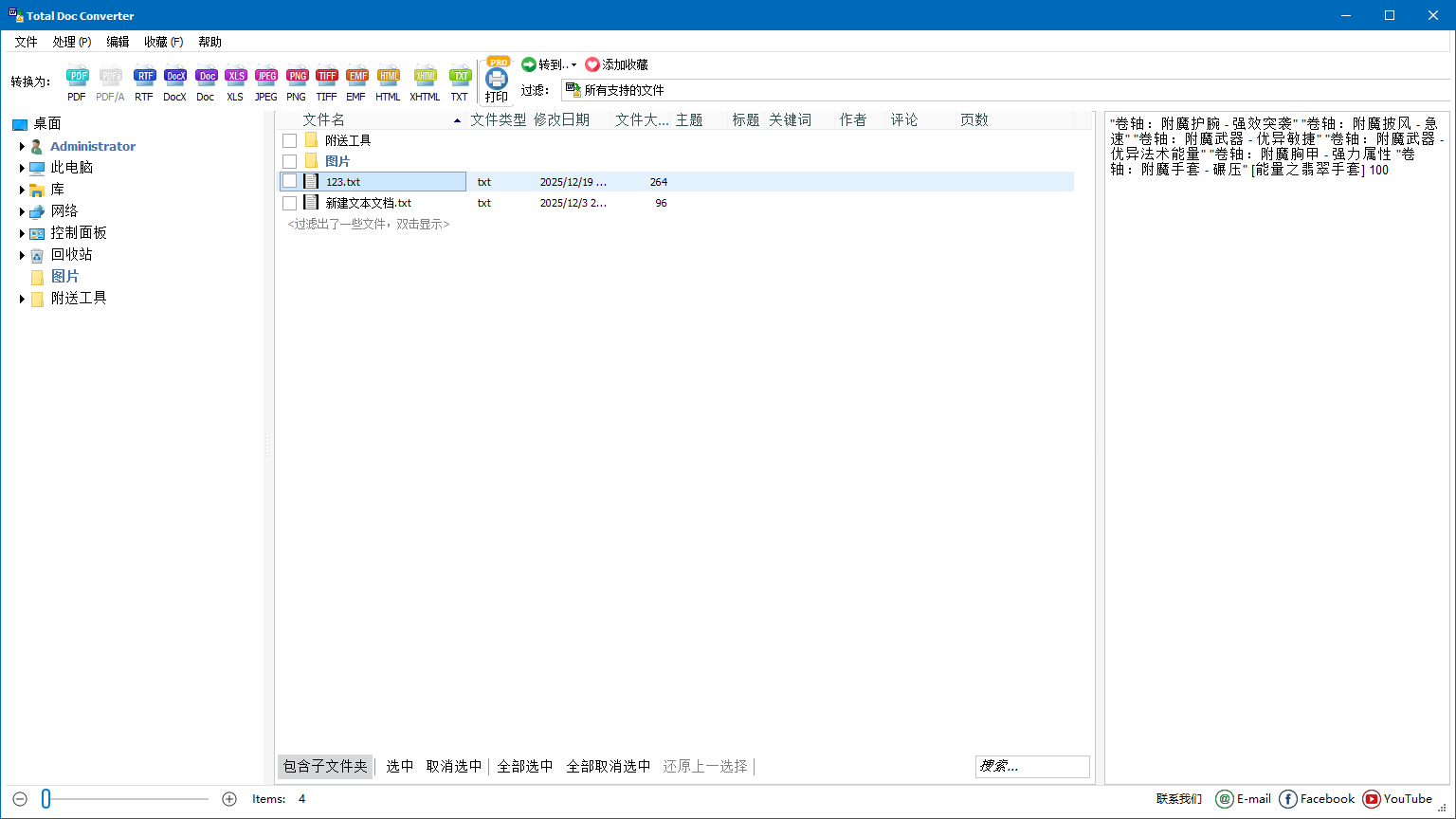
Task: Check the checkbox for 图片 folder
Action: [x=289, y=160]
